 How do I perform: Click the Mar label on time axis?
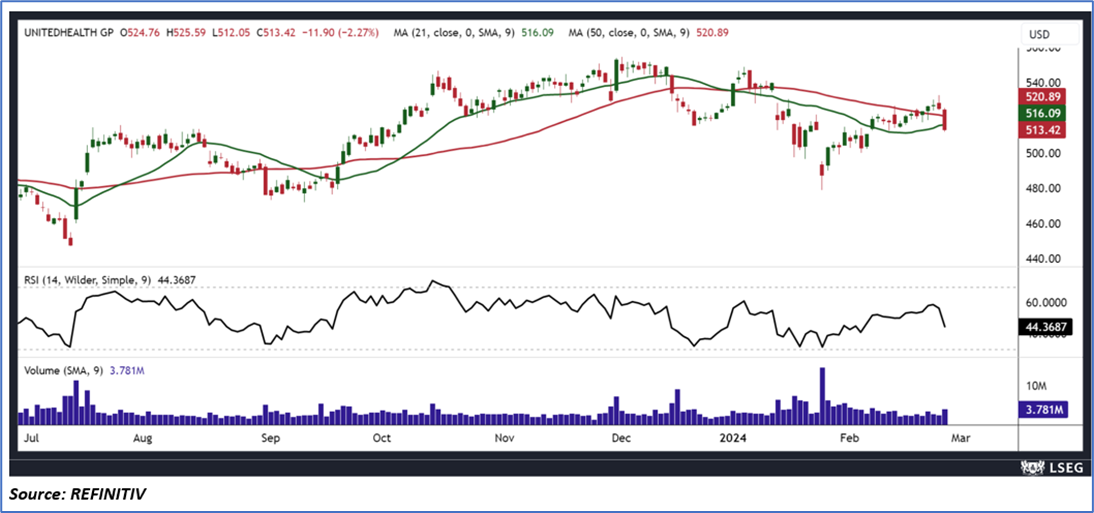pyautogui.click(x=961, y=438)
